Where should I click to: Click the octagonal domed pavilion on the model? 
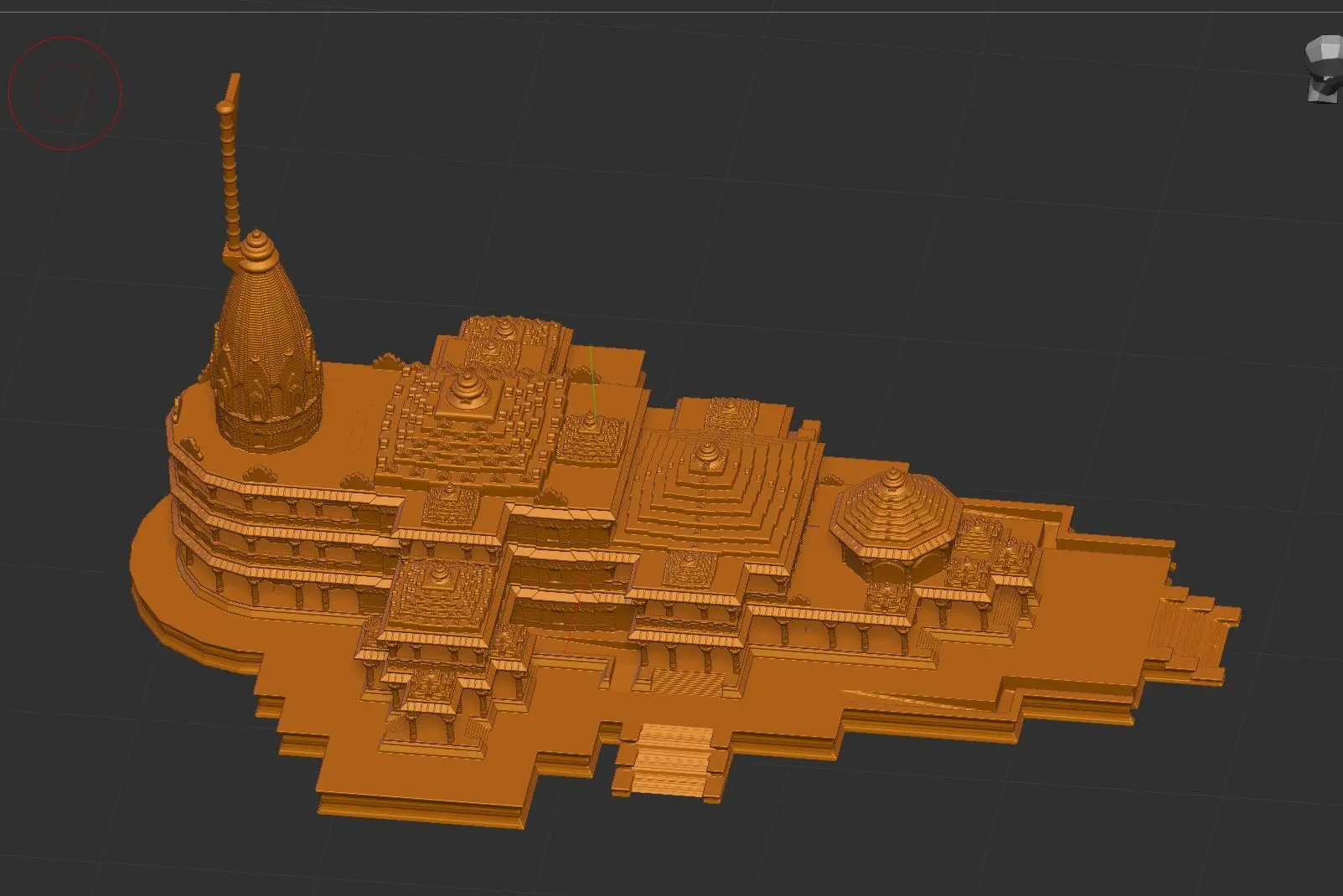(x=896, y=525)
